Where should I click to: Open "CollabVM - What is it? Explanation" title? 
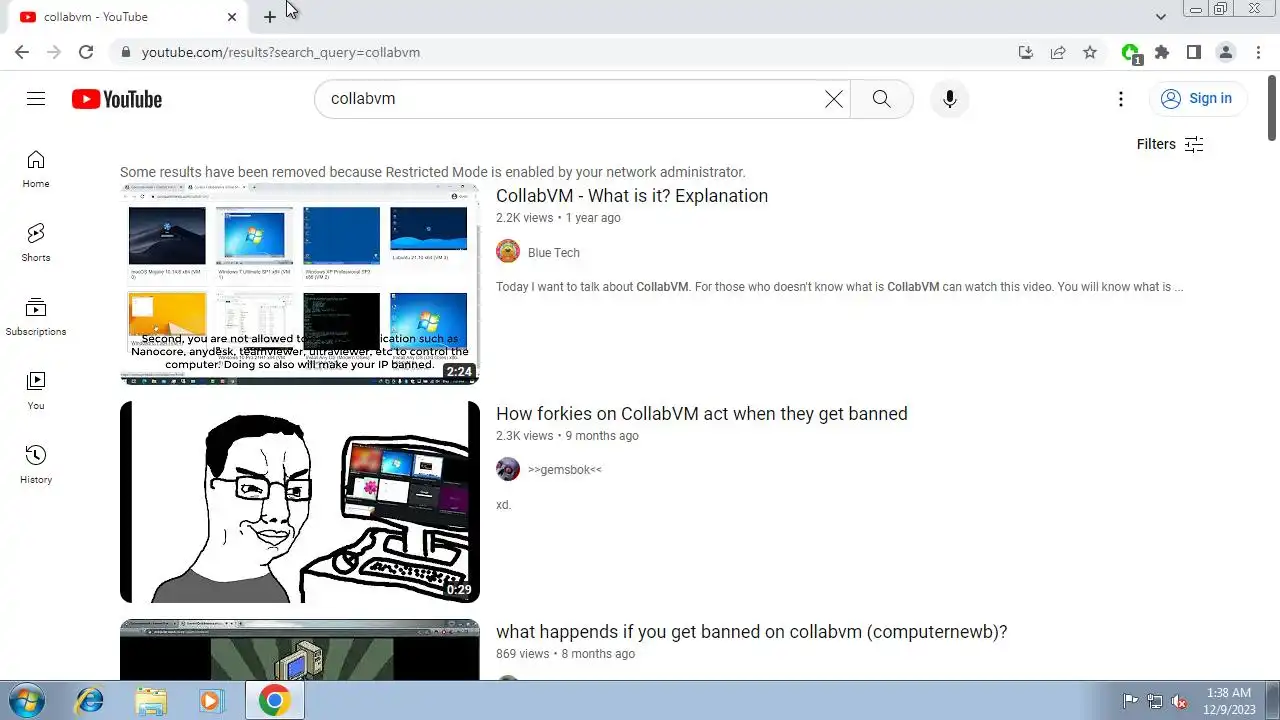pos(632,196)
